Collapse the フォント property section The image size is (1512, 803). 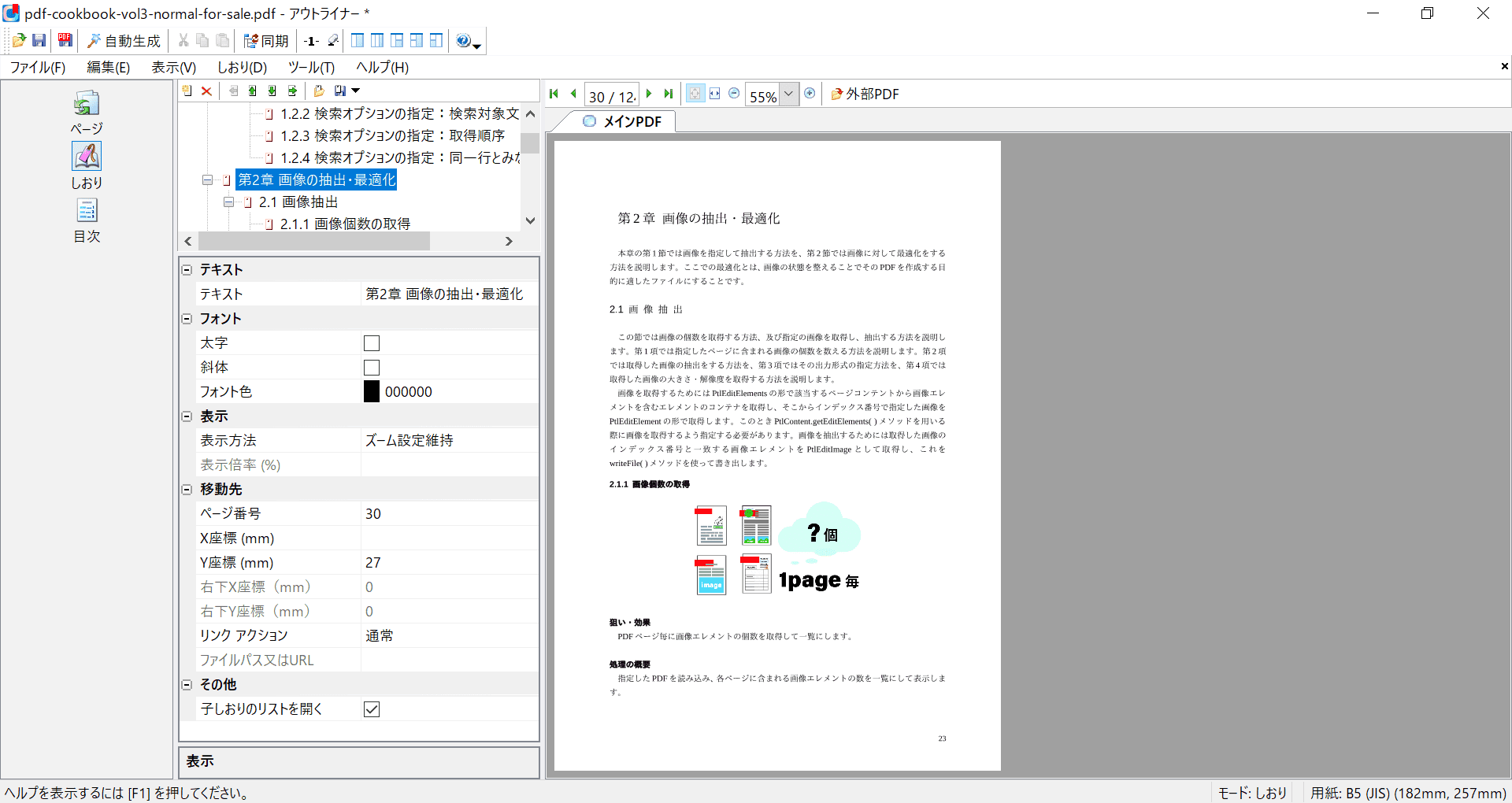tap(187, 319)
